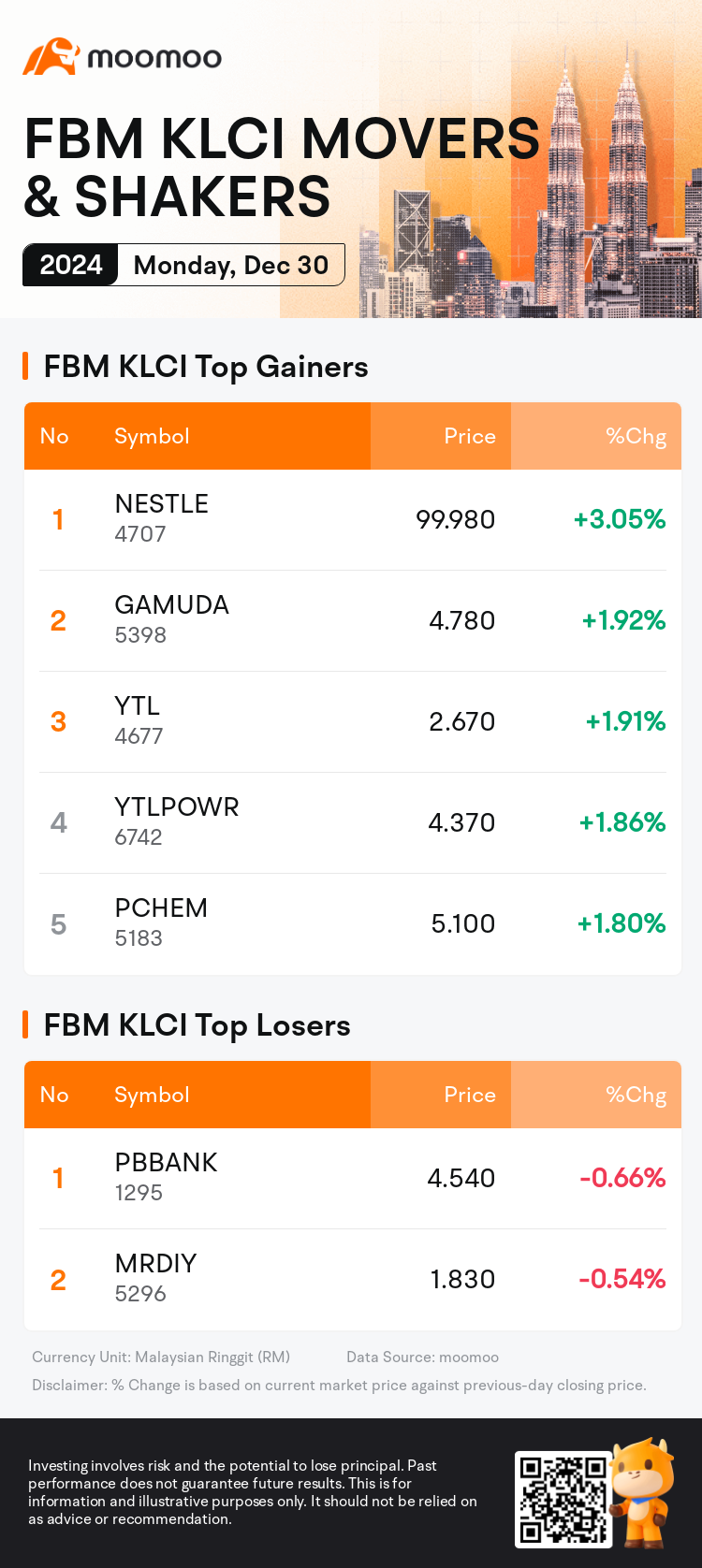The image size is (702, 1568).
Task: Click NESTLE's +3.05% change value
Action: [620, 519]
